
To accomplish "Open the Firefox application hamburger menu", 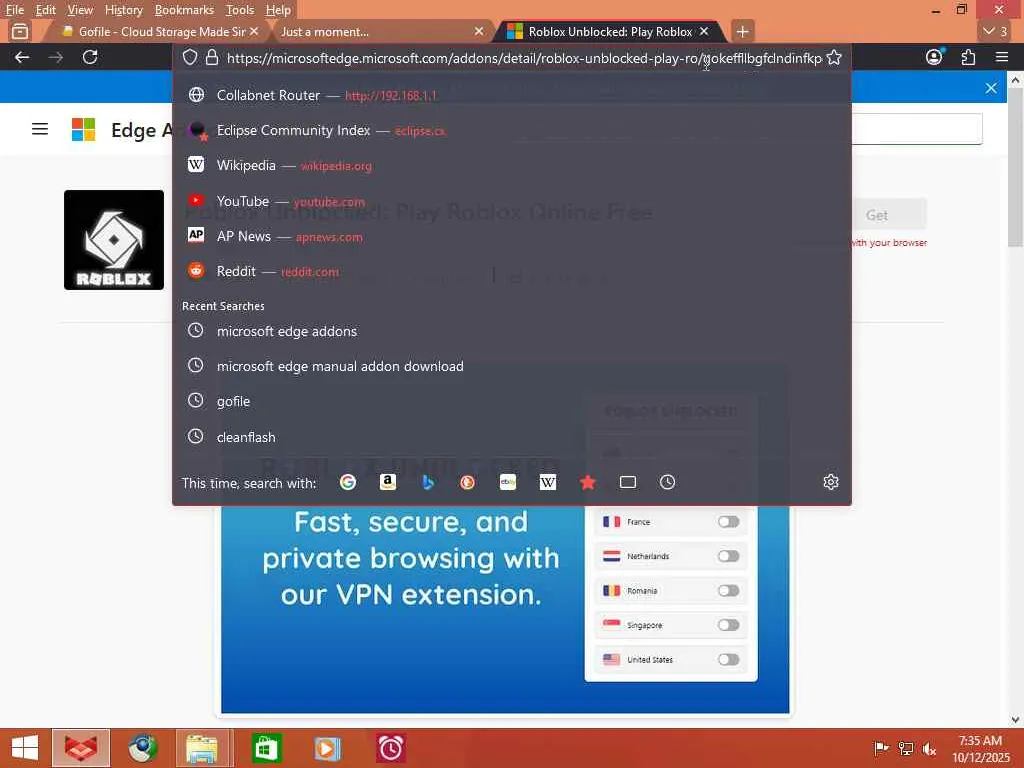I will pos(1002,57).
